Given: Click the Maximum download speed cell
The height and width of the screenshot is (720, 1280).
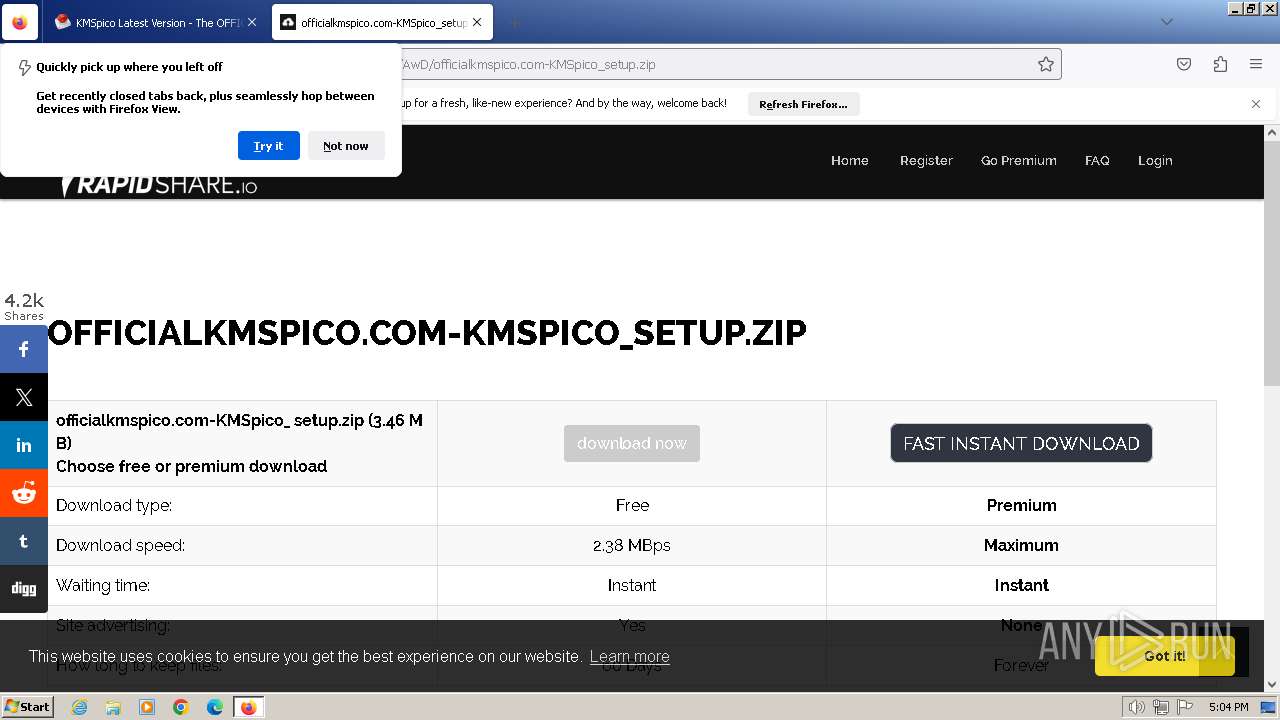Looking at the screenshot, I should (x=1021, y=545).
